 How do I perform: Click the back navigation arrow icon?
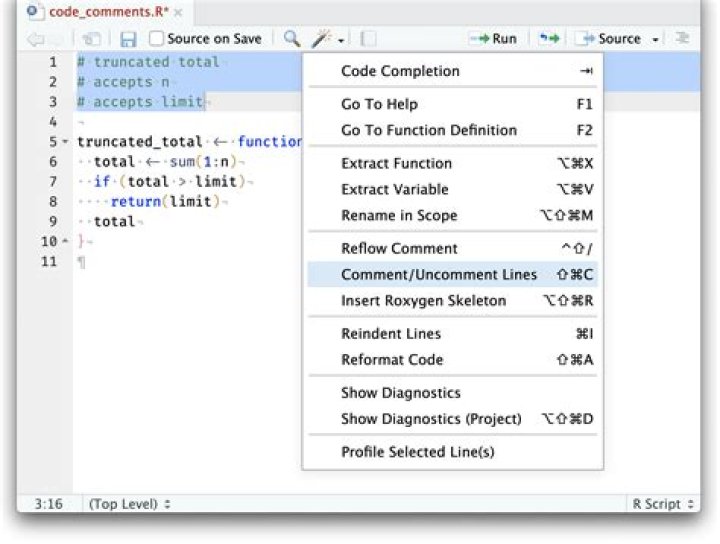(35, 39)
